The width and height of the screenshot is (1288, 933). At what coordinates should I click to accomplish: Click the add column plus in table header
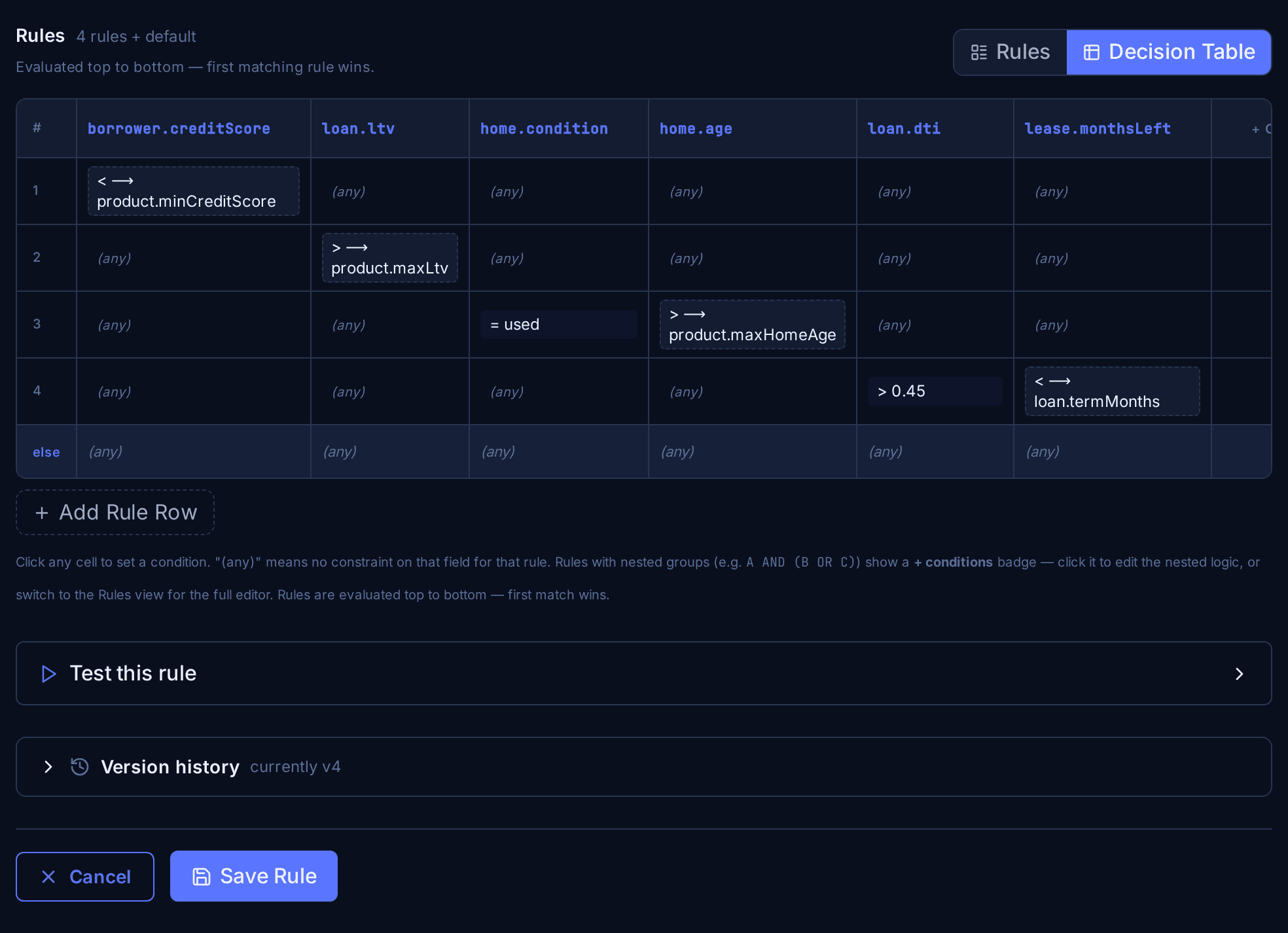tap(1255, 130)
